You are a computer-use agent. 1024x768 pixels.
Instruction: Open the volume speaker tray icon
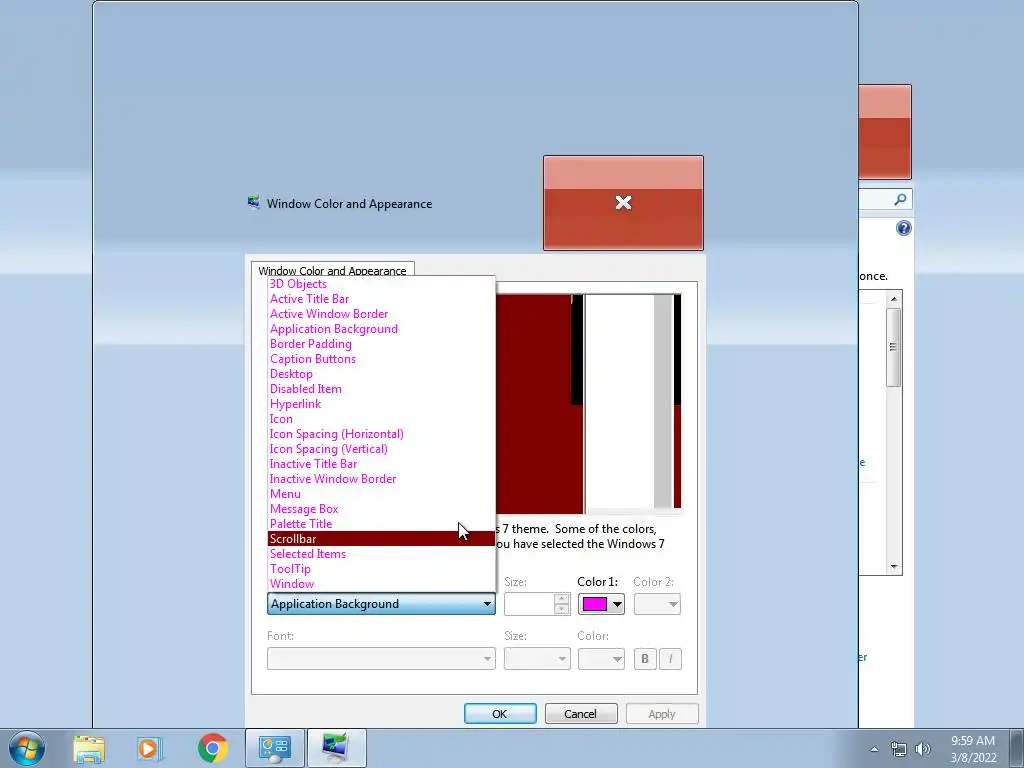[x=923, y=749]
